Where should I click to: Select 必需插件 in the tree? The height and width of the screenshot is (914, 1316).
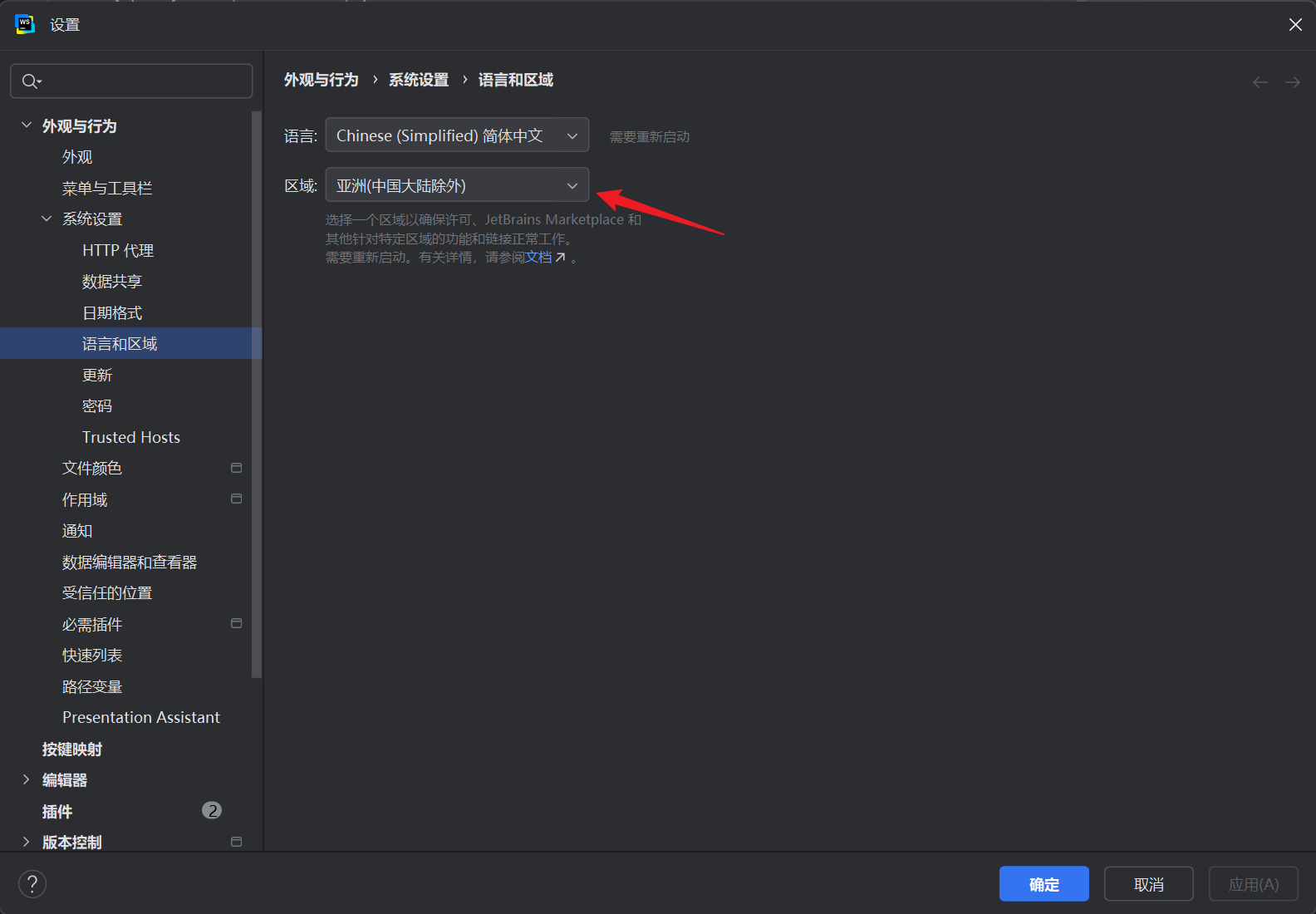tap(92, 624)
